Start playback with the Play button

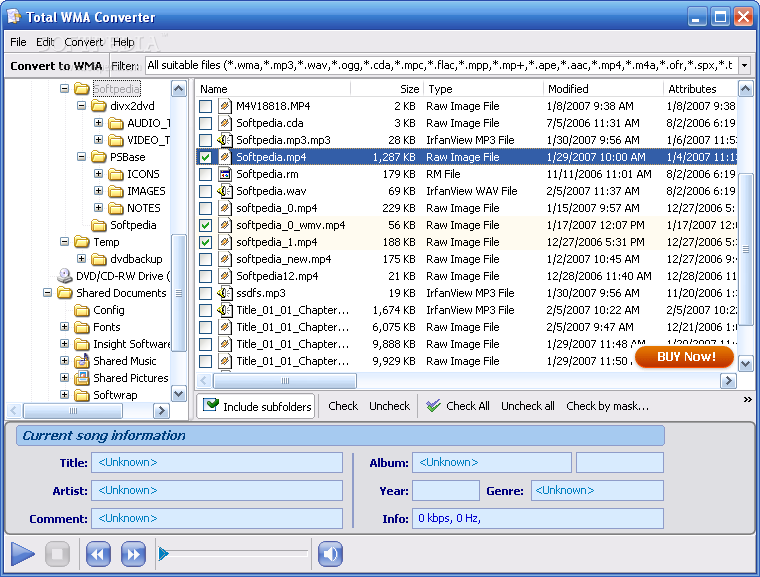22,554
